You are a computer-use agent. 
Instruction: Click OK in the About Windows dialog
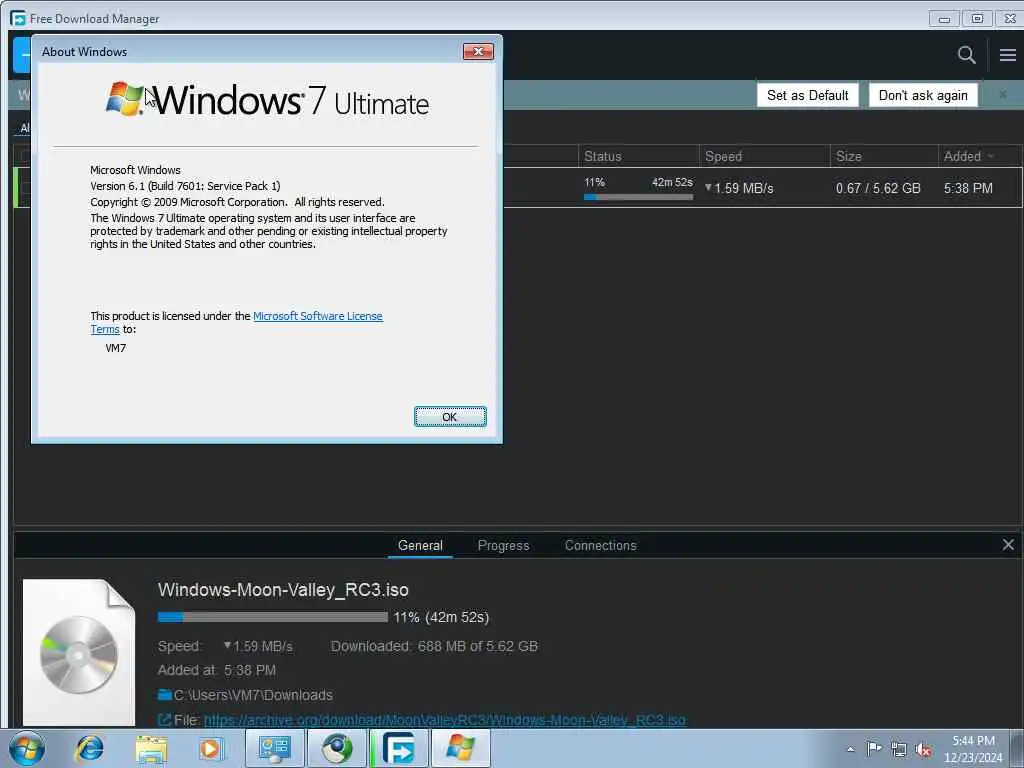(450, 417)
